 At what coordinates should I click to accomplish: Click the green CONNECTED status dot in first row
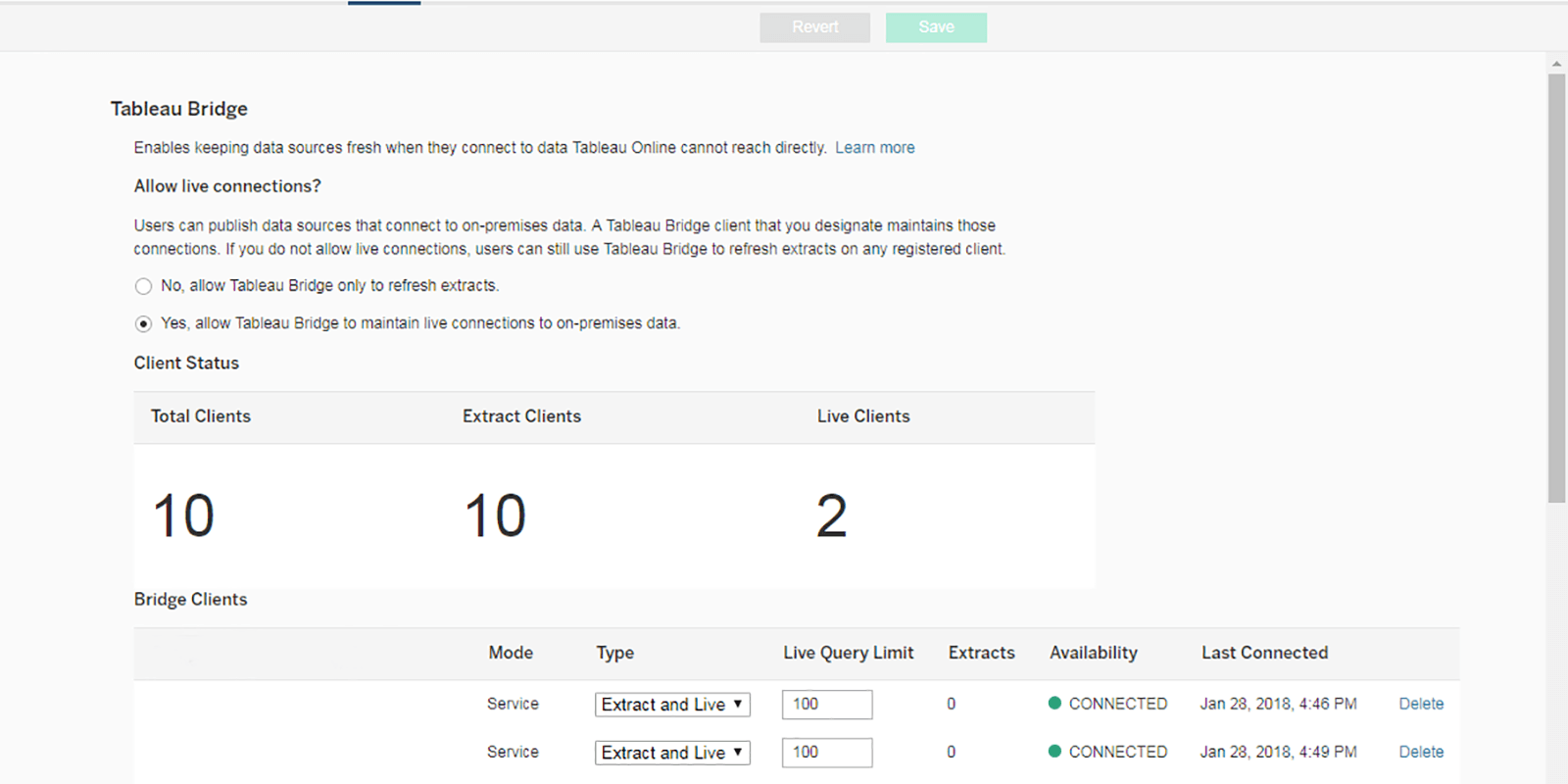pyautogui.click(x=1054, y=703)
